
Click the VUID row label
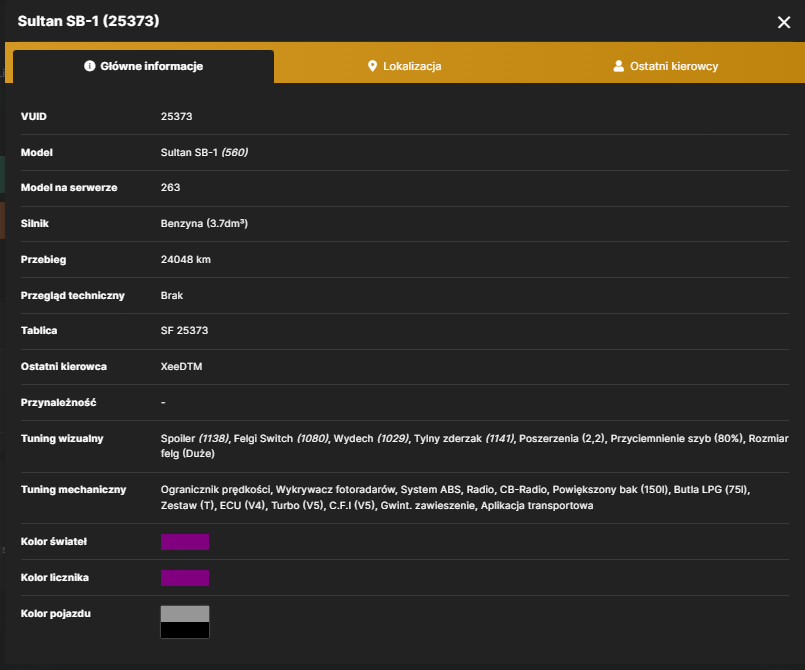click(33, 117)
